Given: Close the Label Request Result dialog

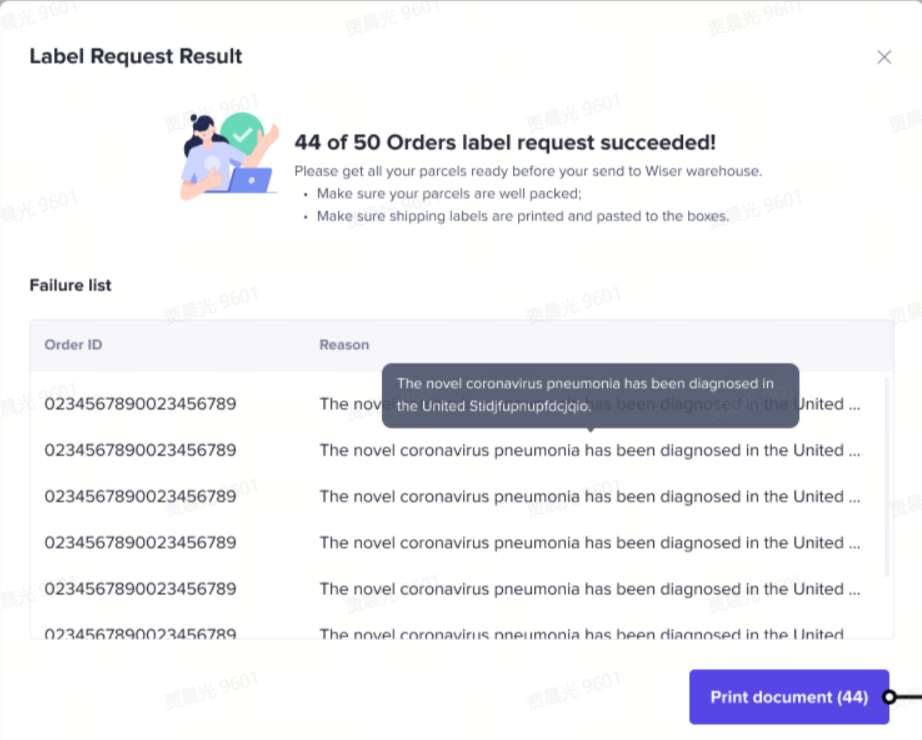Looking at the screenshot, I should (x=884, y=57).
